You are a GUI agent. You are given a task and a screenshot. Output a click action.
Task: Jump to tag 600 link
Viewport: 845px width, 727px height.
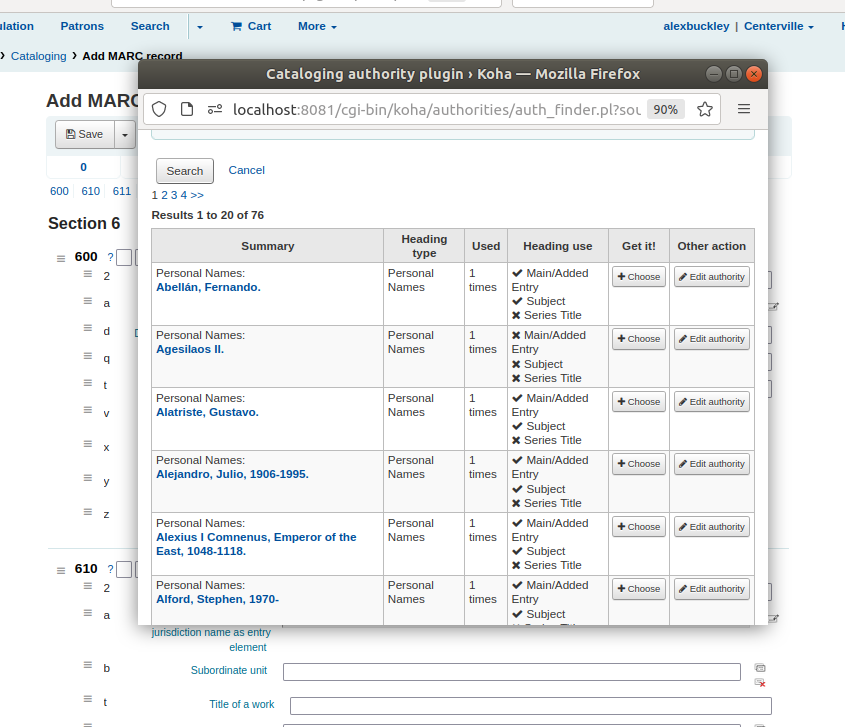pyautogui.click(x=59, y=191)
